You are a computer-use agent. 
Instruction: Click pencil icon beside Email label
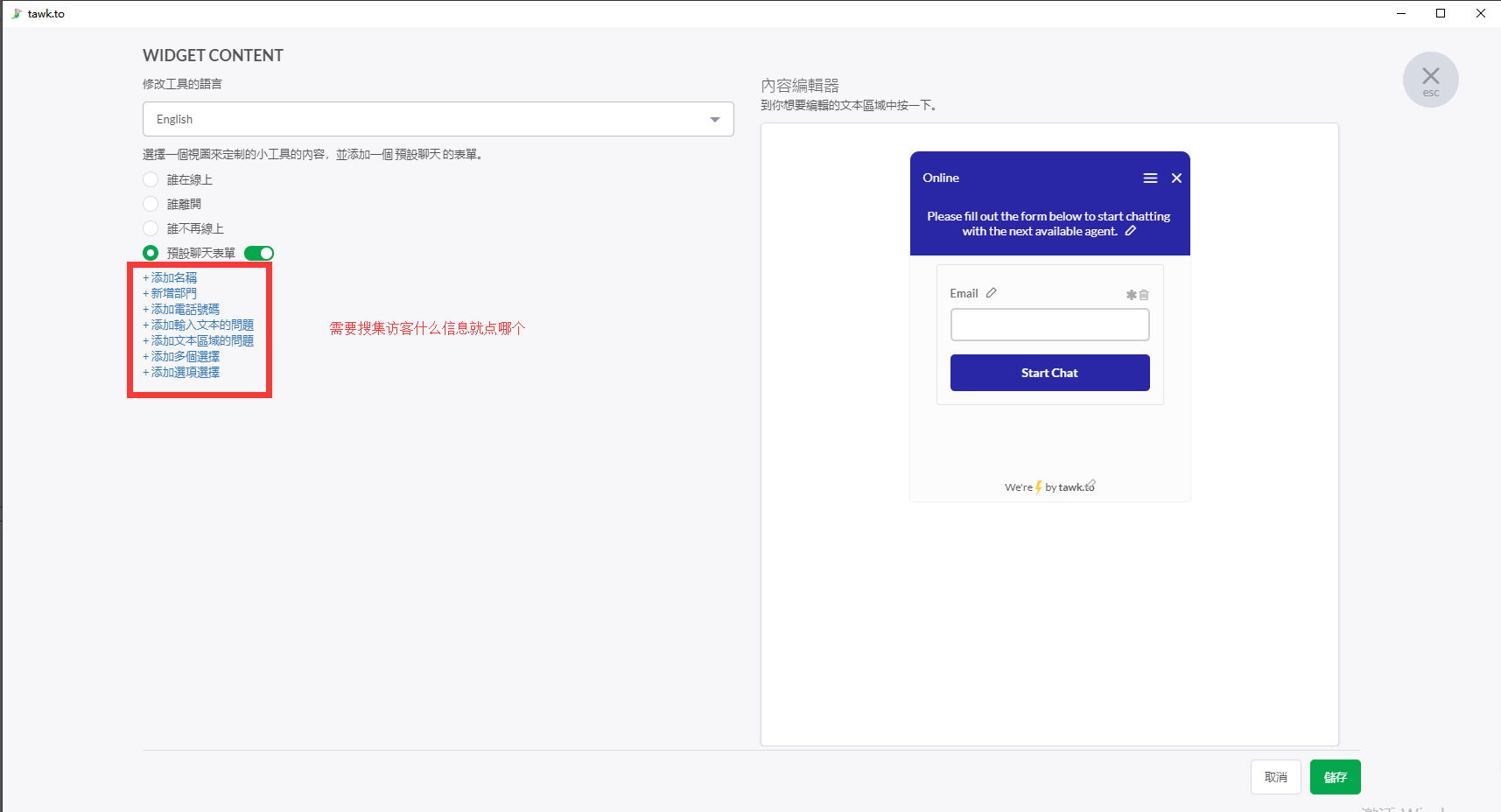[x=991, y=293]
